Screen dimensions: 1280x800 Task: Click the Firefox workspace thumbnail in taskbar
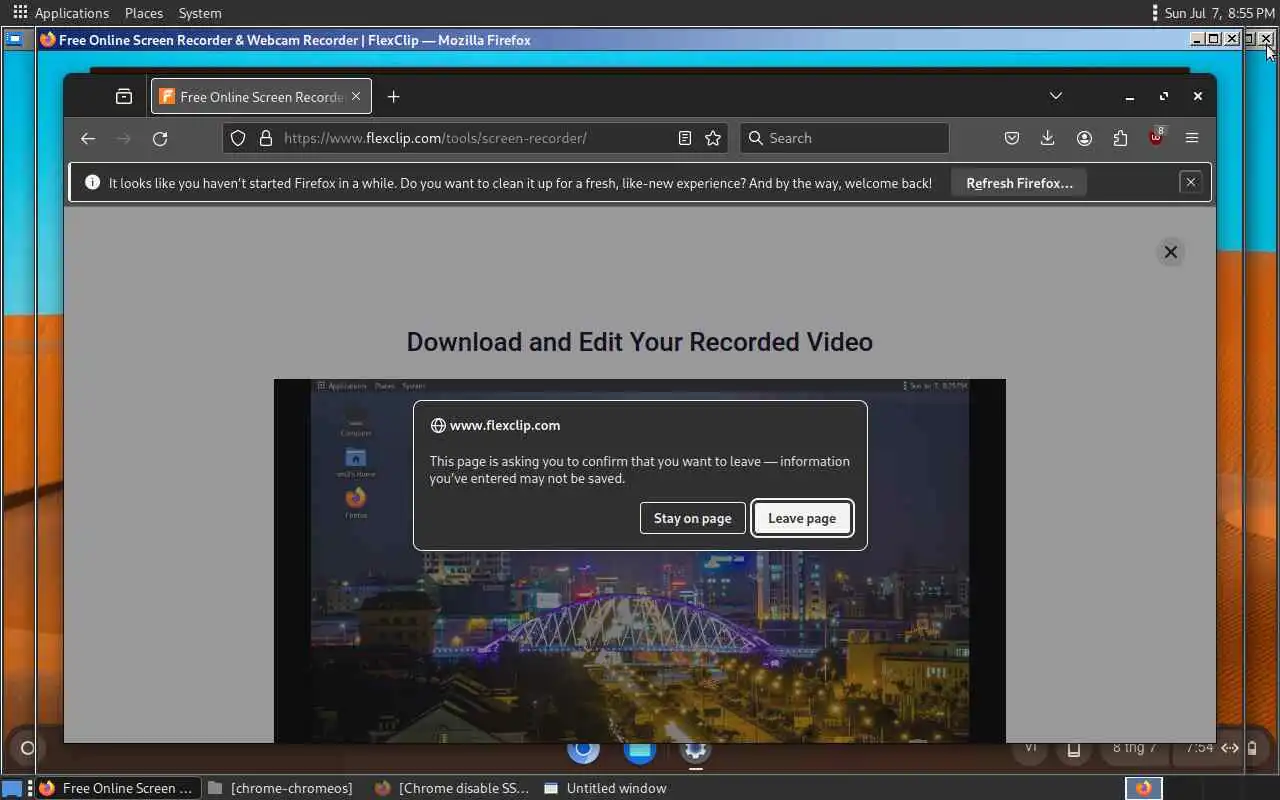1143,788
